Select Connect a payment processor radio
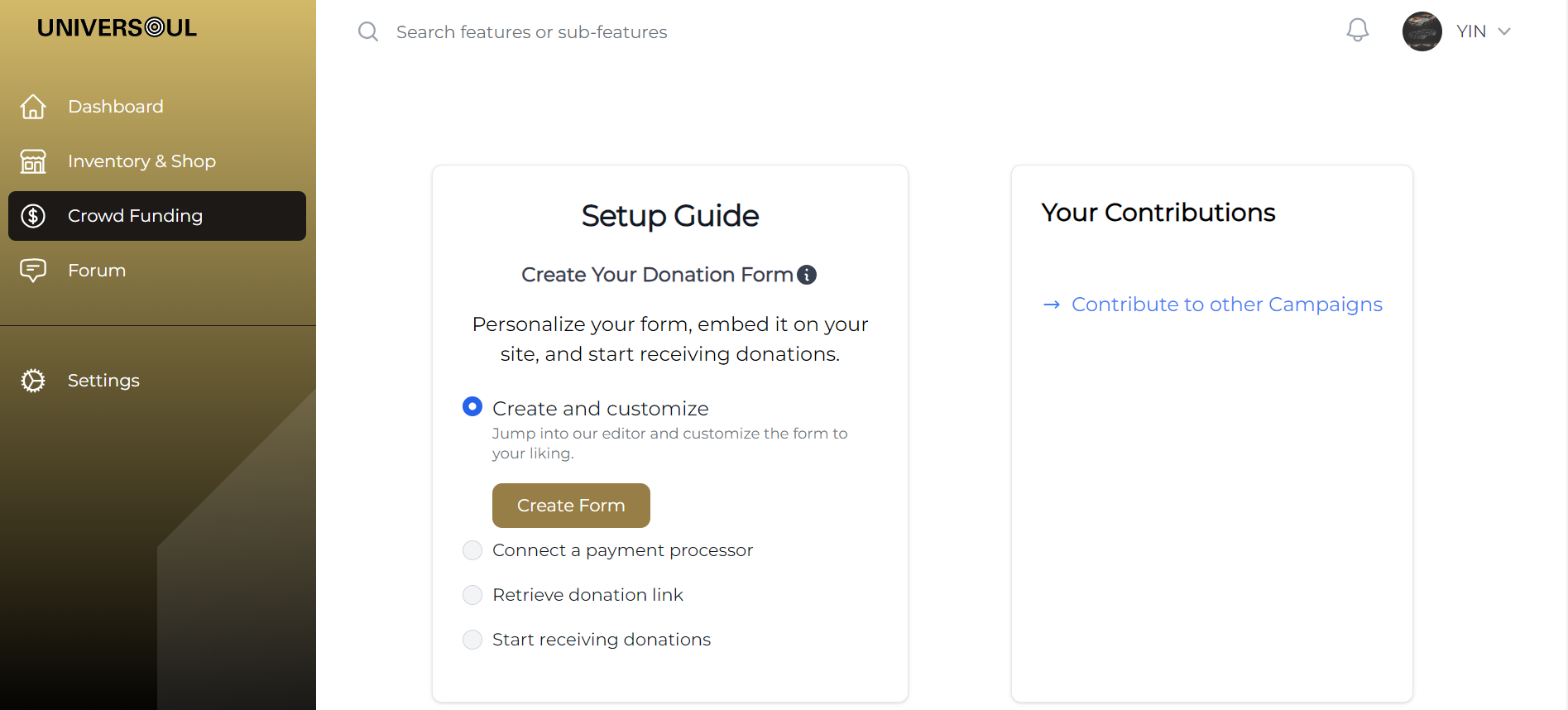1568x710 pixels. (x=472, y=550)
